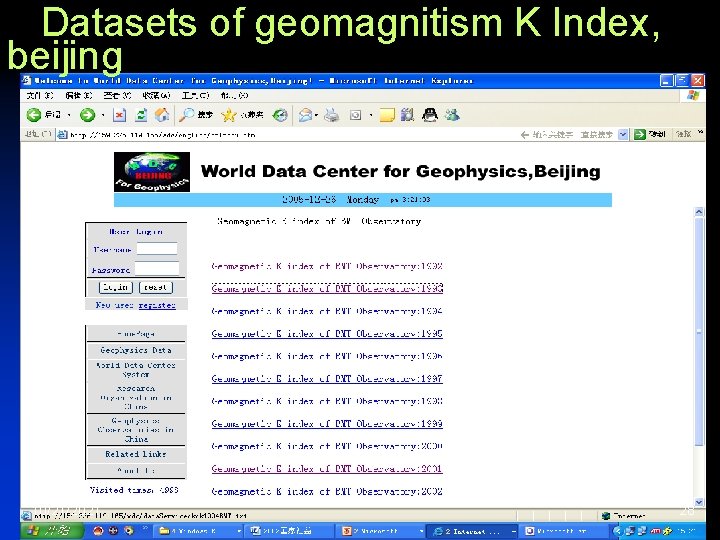This screenshot has width=720, height=540.
Task: Open the Help menu in menu bar
Action: 234,96
